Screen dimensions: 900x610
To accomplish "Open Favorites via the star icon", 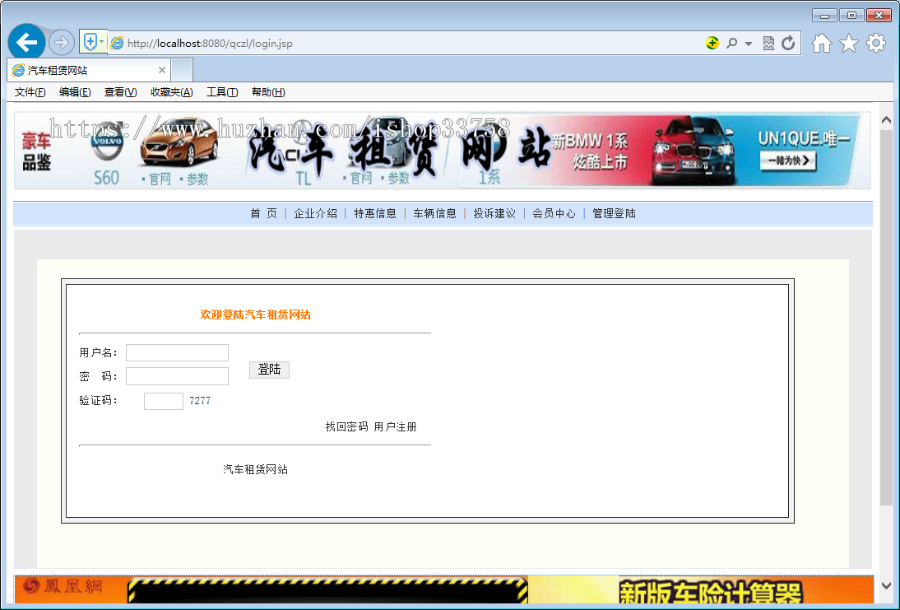I will click(x=847, y=42).
